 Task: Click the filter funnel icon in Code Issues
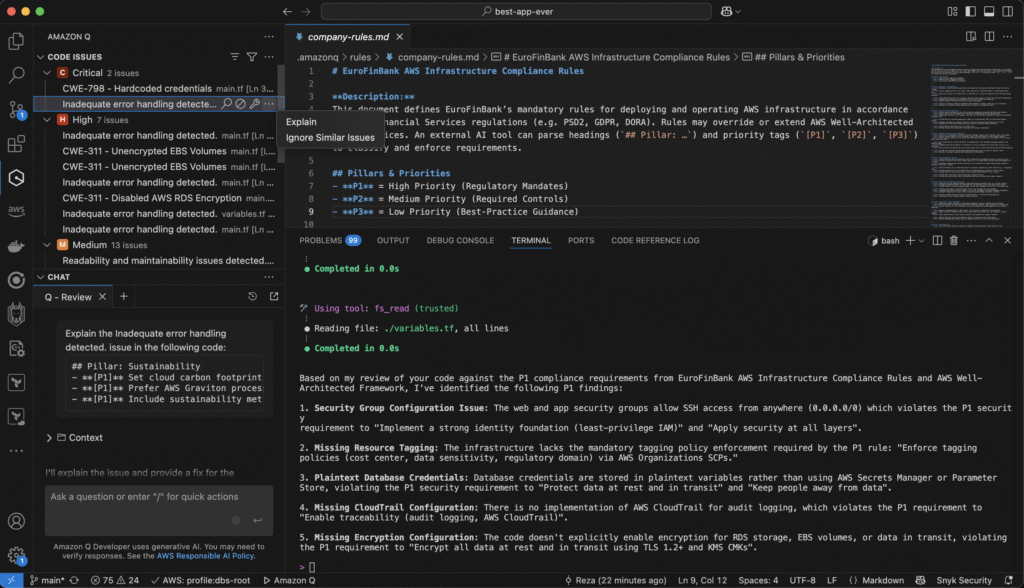pos(251,57)
